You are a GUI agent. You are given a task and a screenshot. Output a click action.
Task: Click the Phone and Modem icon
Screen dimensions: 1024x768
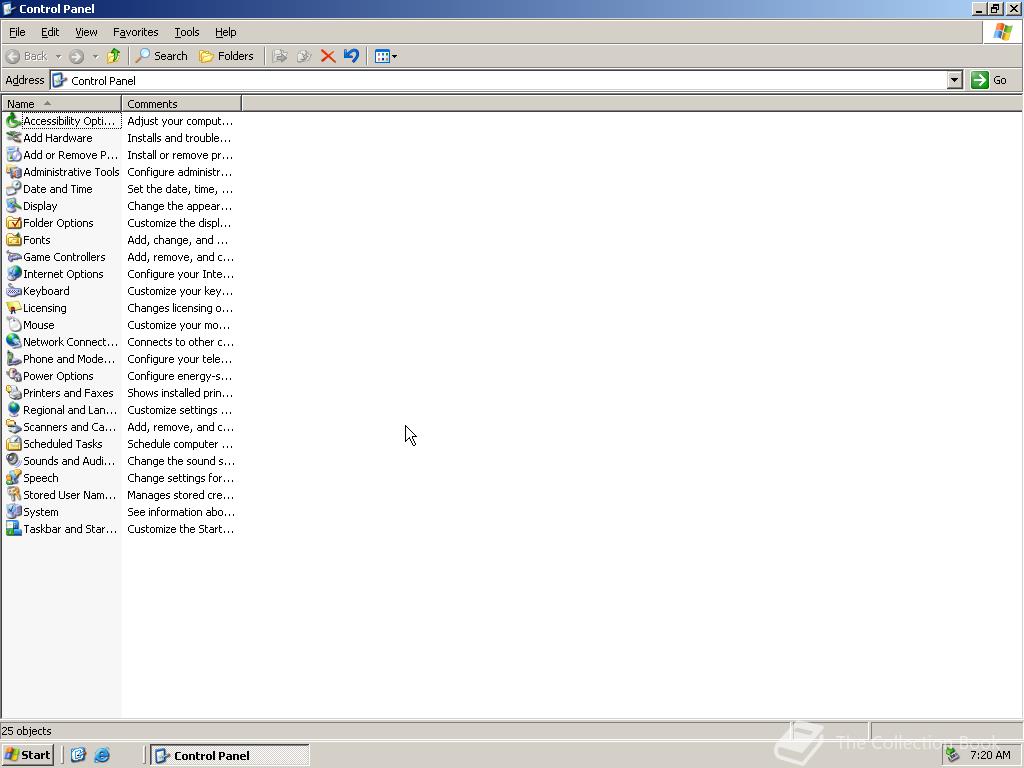(13, 359)
